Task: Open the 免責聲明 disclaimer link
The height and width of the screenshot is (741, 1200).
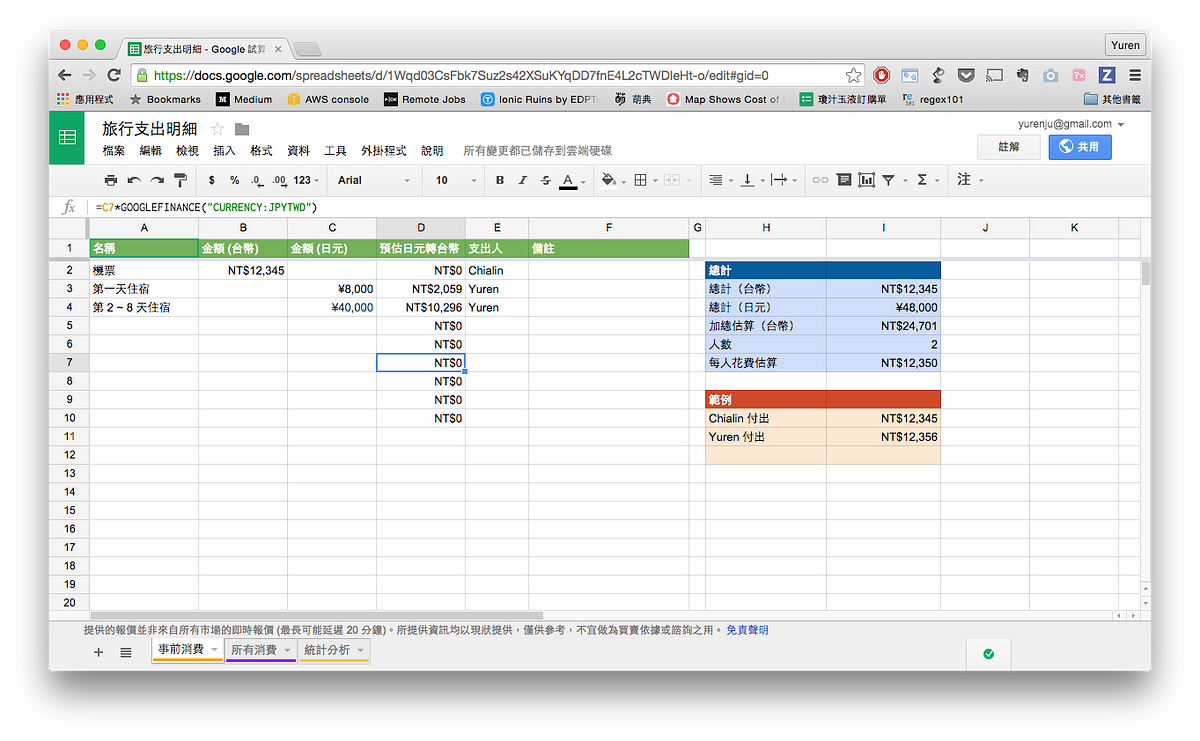Action: pyautogui.click(x=747, y=630)
